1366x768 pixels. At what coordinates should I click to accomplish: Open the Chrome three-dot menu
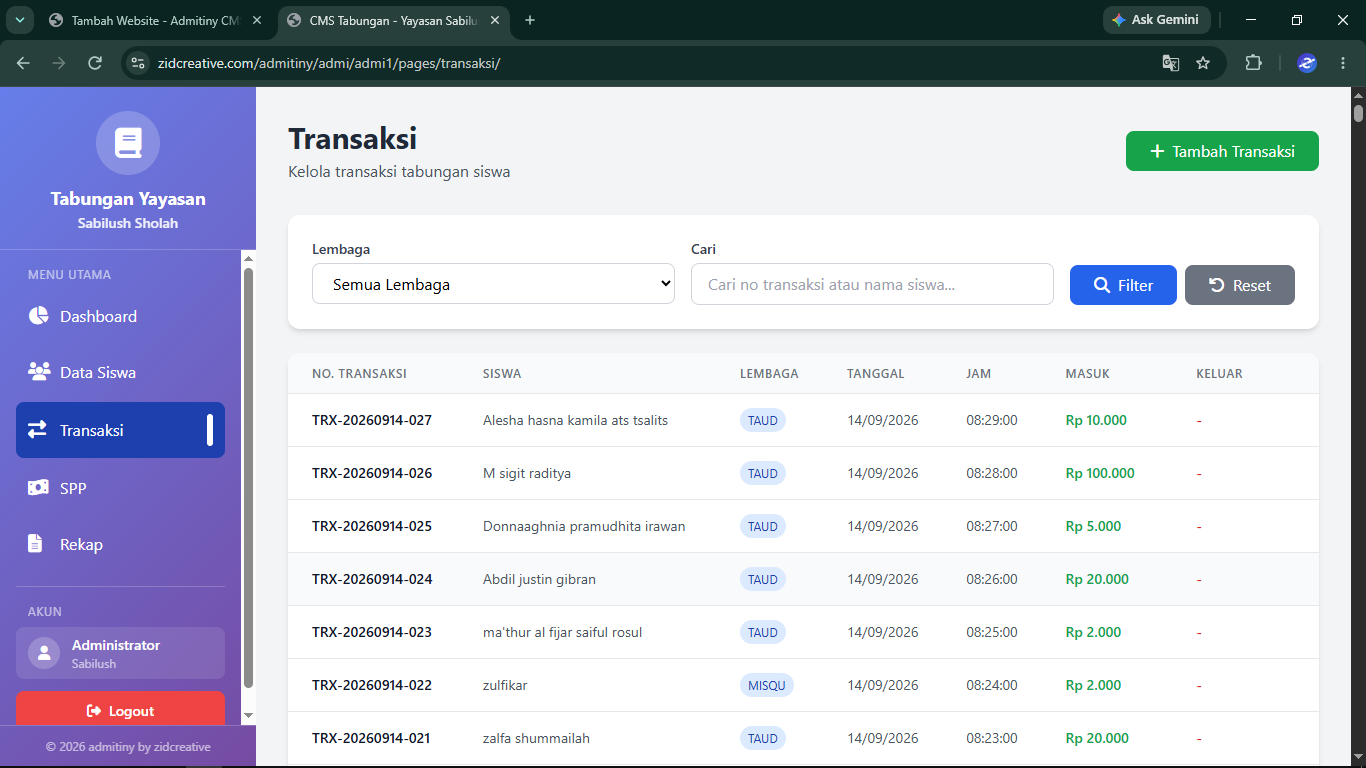point(1342,63)
